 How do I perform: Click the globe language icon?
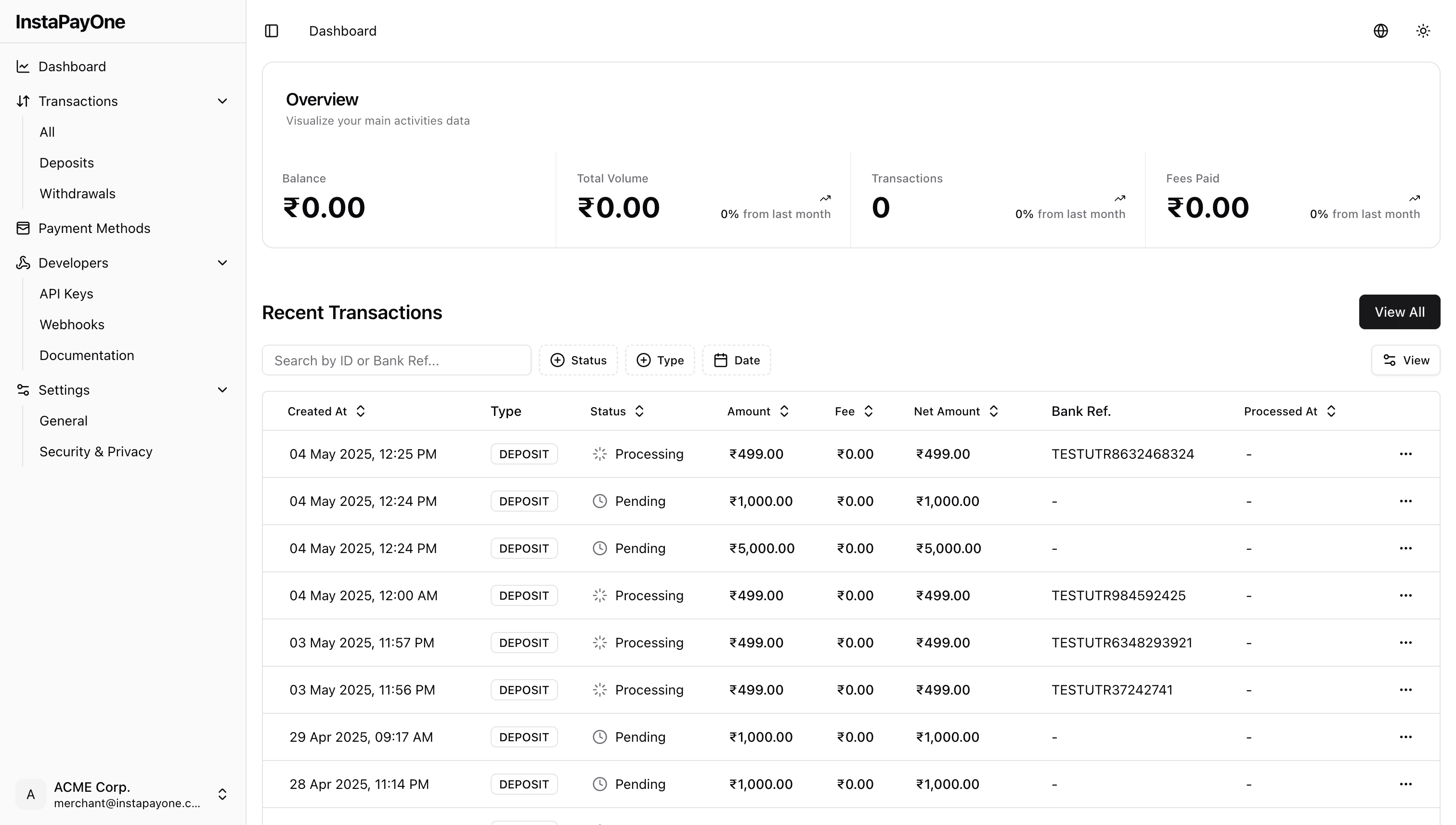1380,31
